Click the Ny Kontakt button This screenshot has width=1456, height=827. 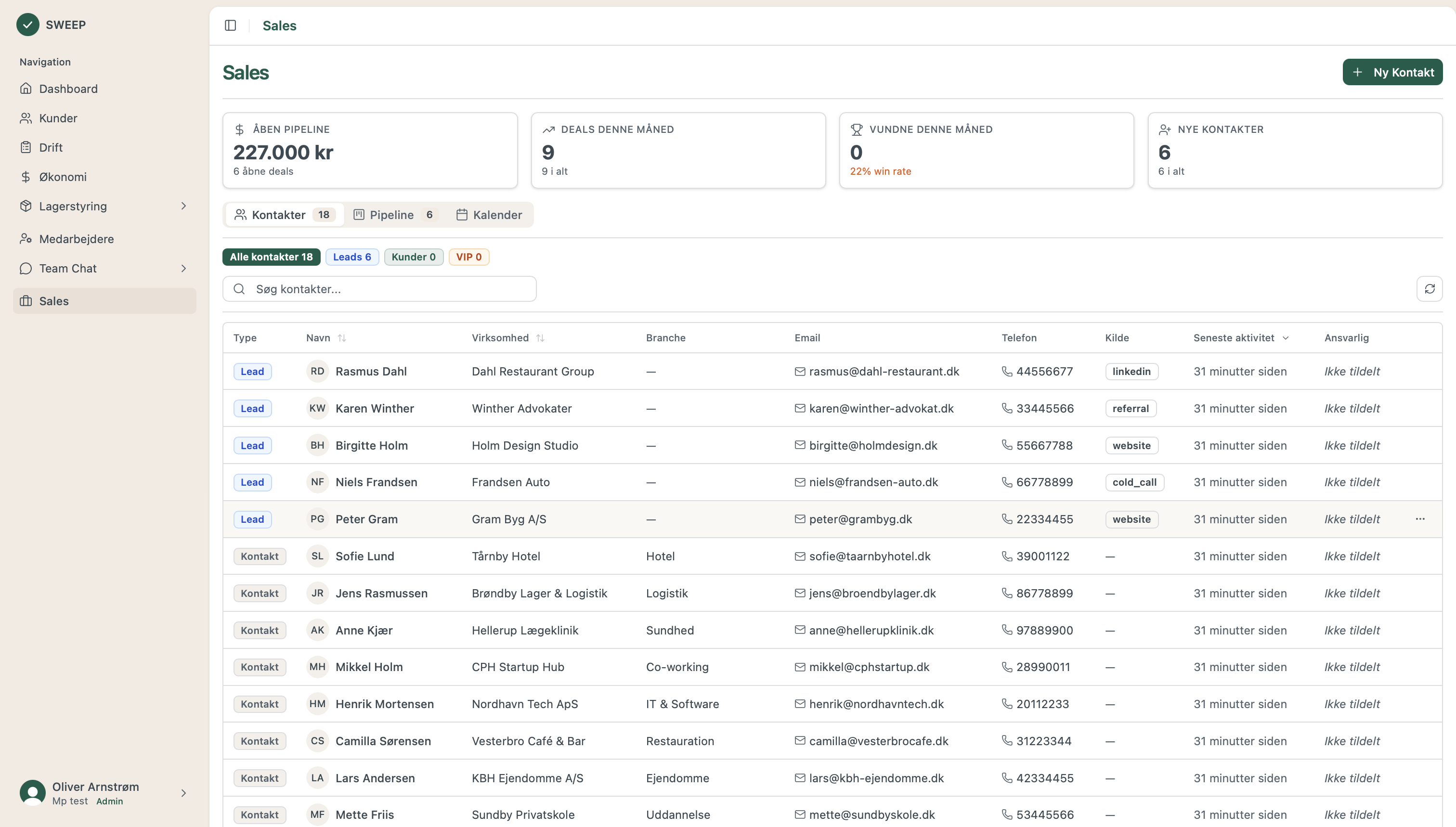pos(1392,72)
